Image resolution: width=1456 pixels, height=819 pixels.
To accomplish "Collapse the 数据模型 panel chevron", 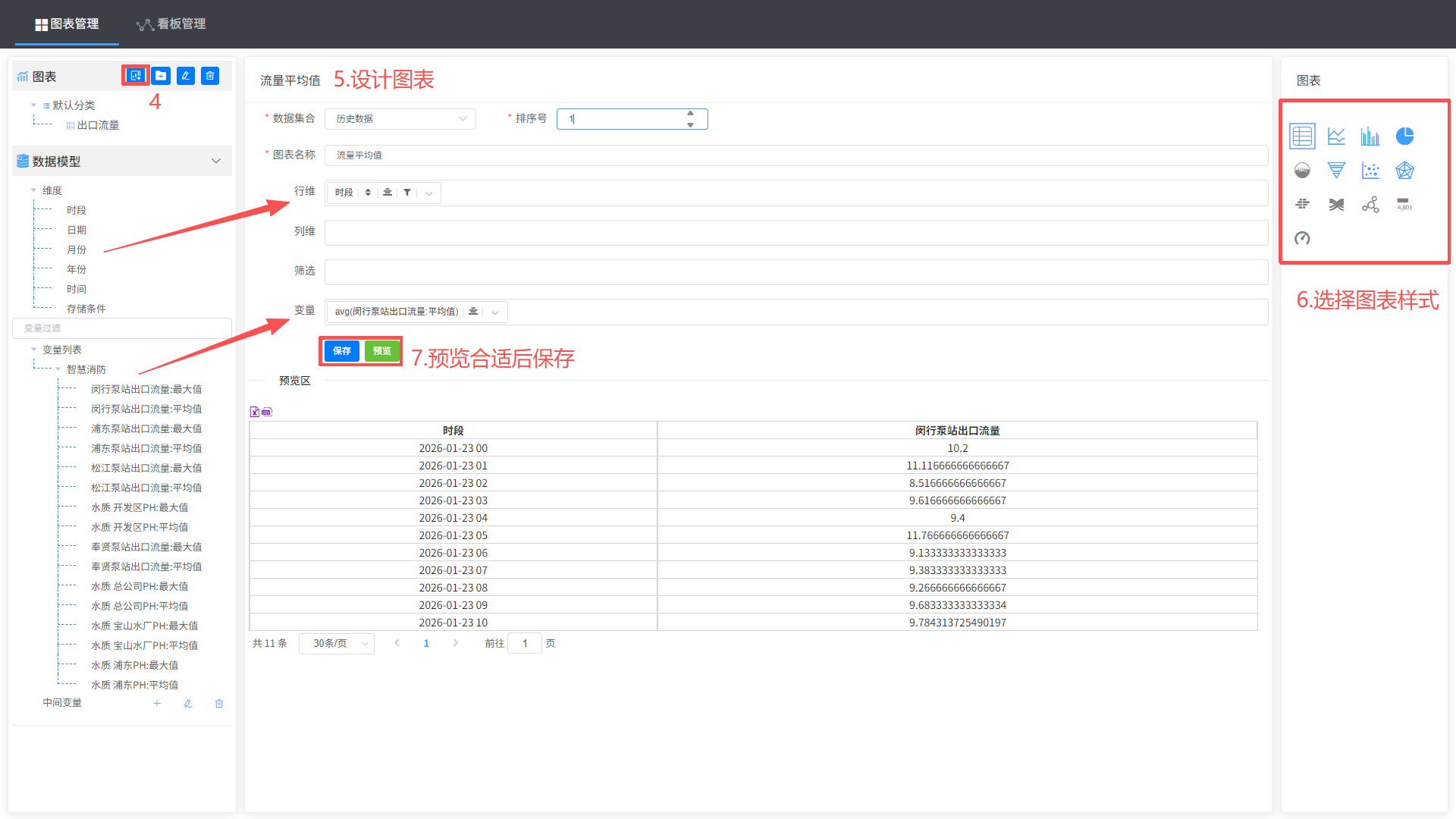I will pyautogui.click(x=216, y=161).
